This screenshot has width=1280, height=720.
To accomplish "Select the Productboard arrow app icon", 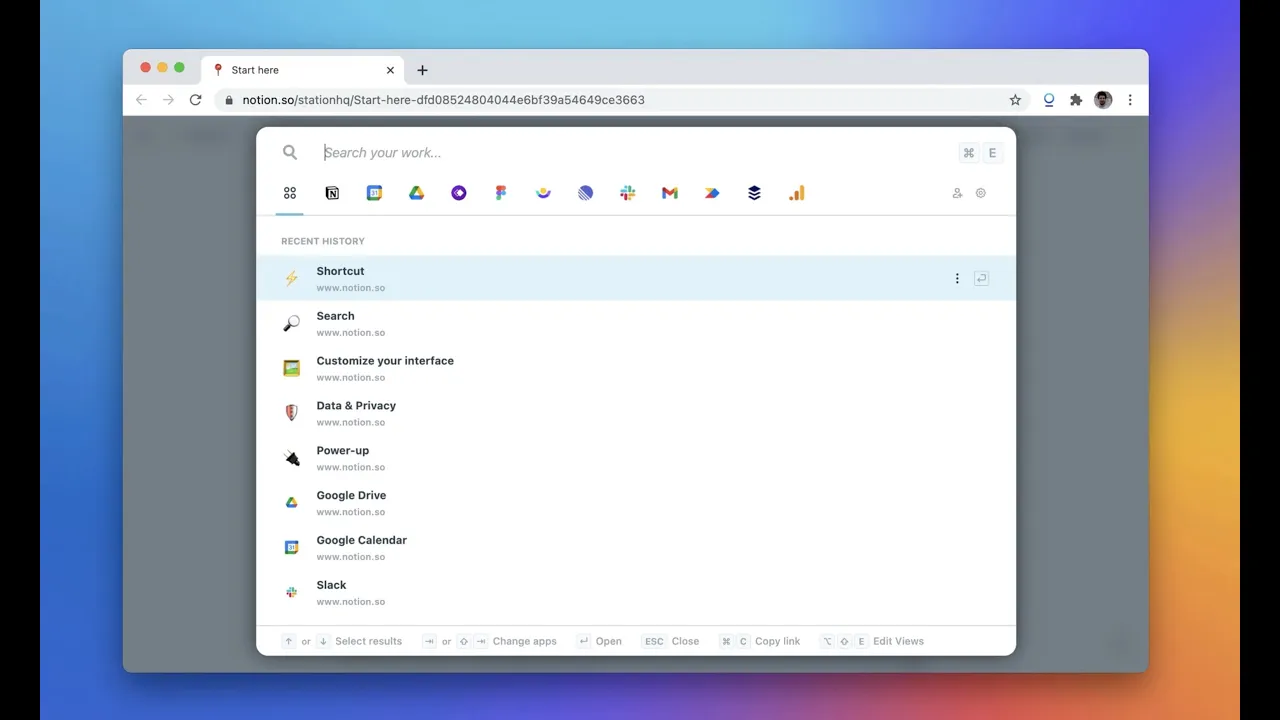I will click(x=712, y=193).
